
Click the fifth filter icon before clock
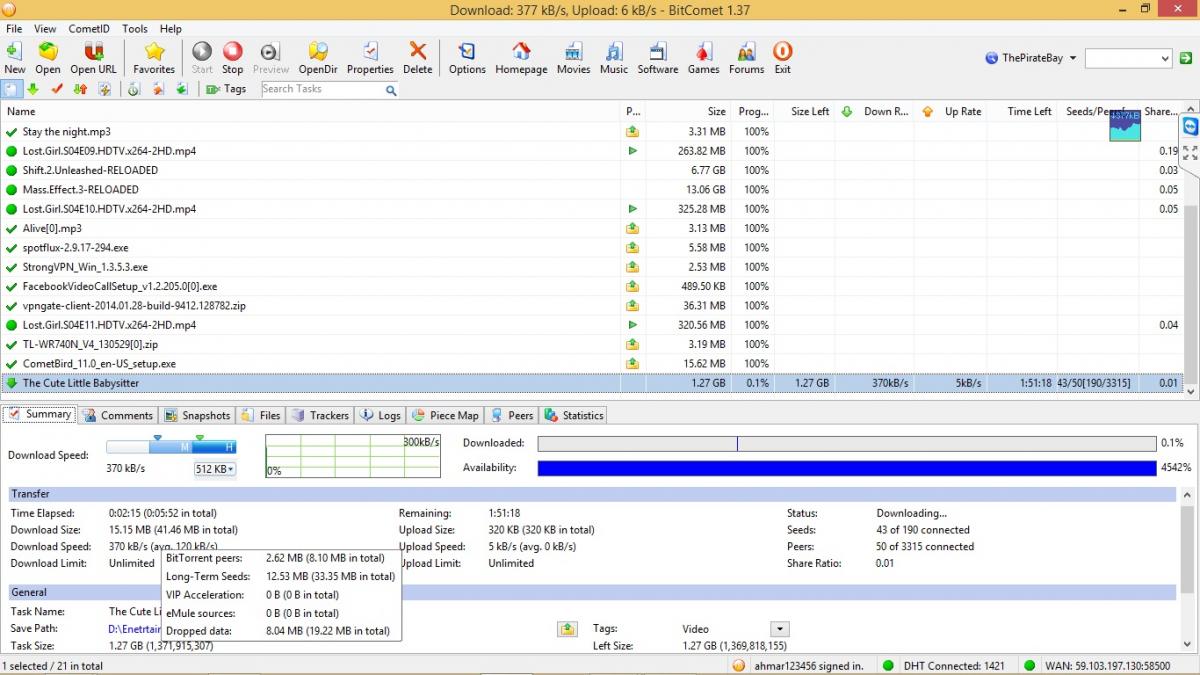pos(105,89)
